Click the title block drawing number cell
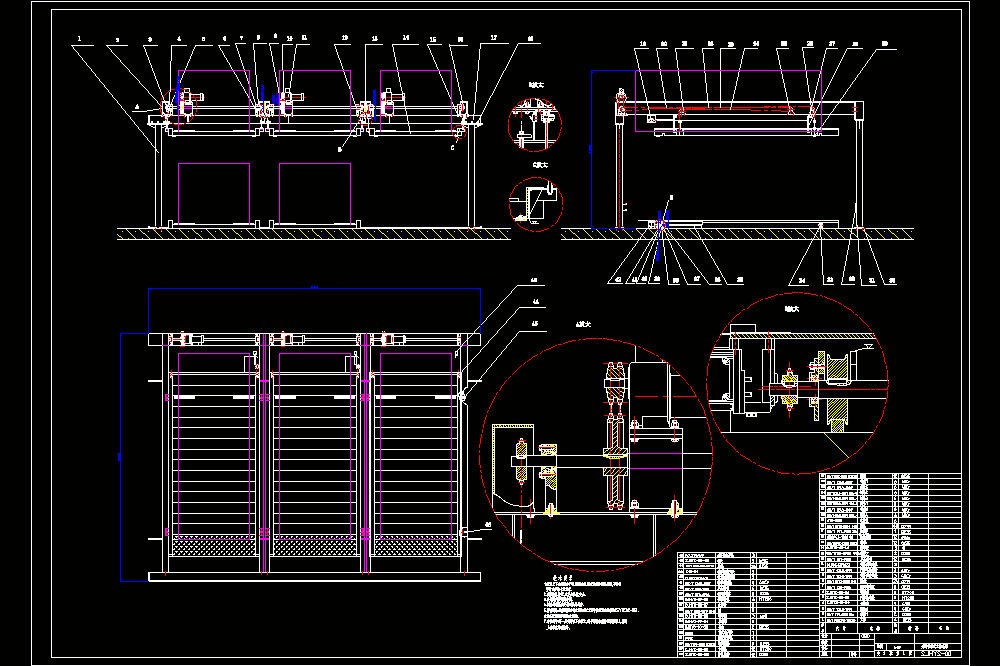The image size is (1000, 666). coord(940,653)
